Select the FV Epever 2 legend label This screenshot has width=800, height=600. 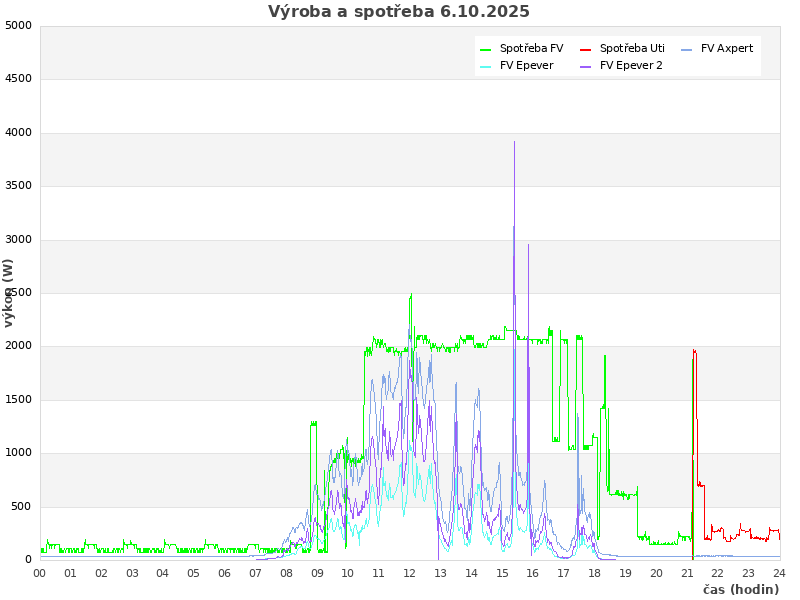pyautogui.click(x=631, y=66)
